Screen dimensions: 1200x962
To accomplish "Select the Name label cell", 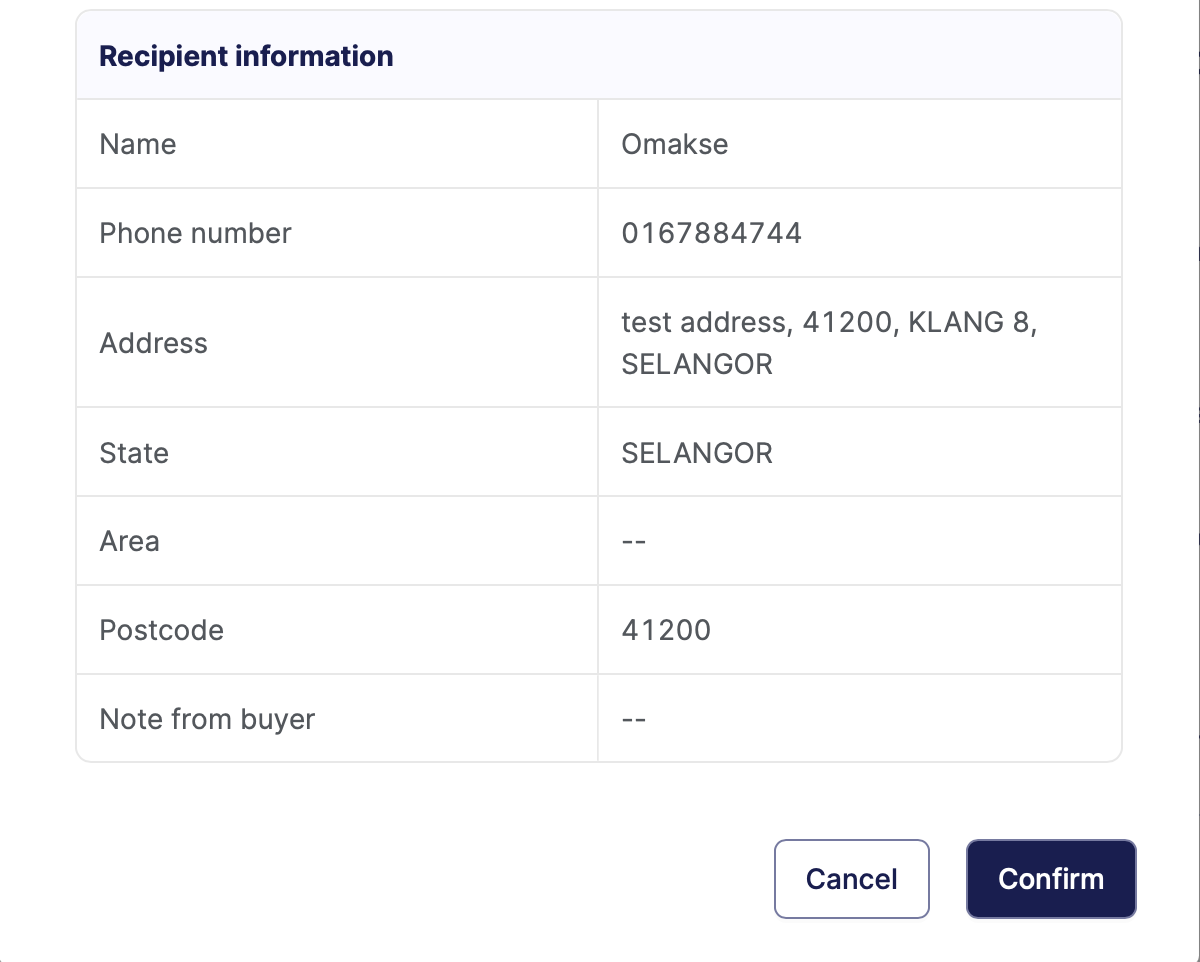I will (138, 144).
